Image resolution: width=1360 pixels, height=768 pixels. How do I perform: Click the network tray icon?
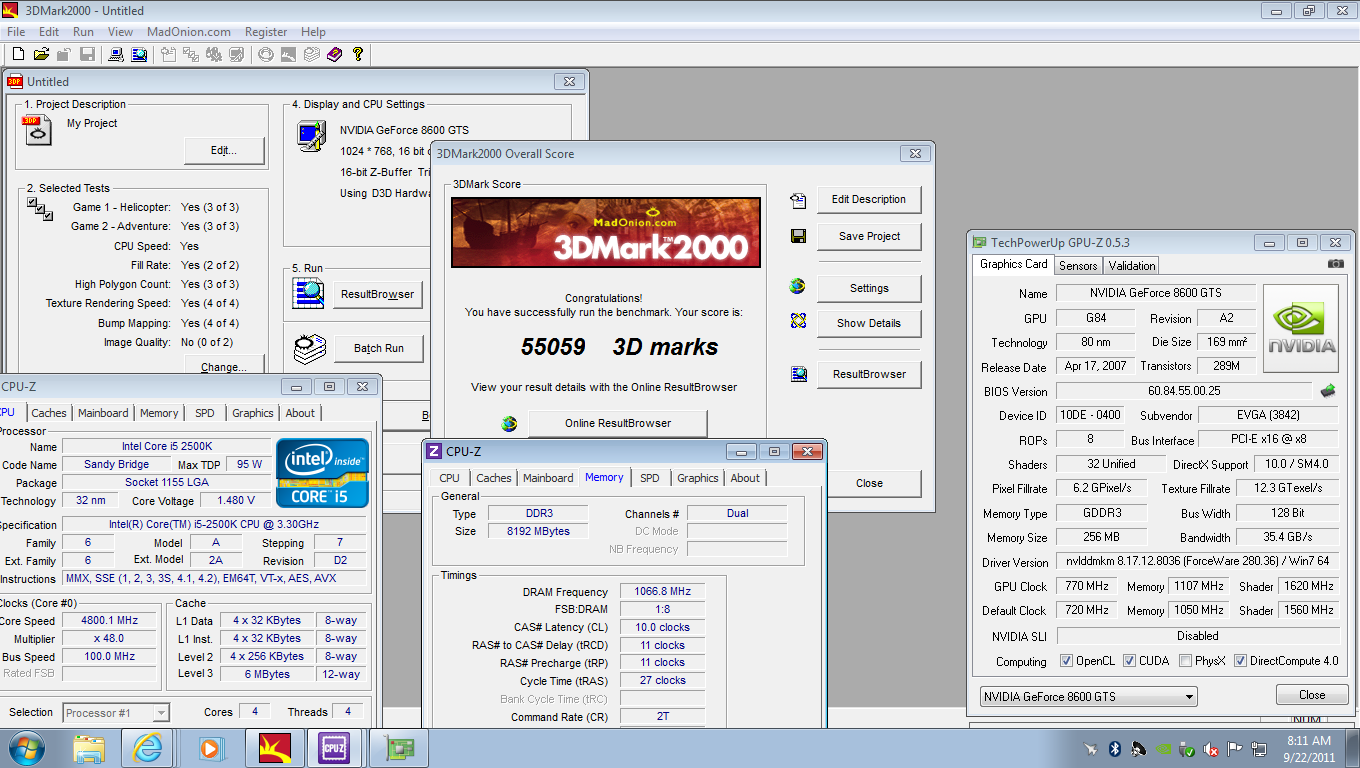pyautogui.click(x=1259, y=748)
